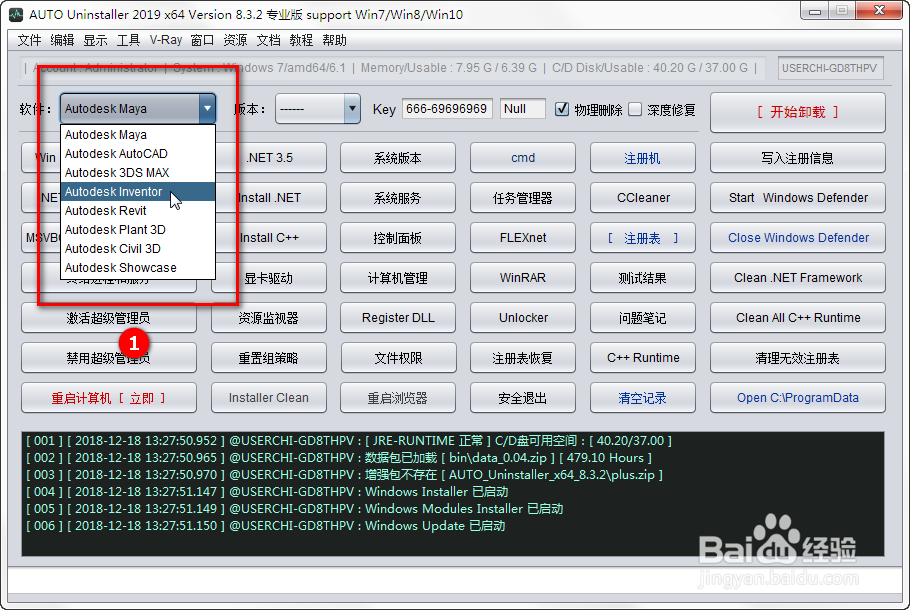Launch WinRAR button

[522, 278]
